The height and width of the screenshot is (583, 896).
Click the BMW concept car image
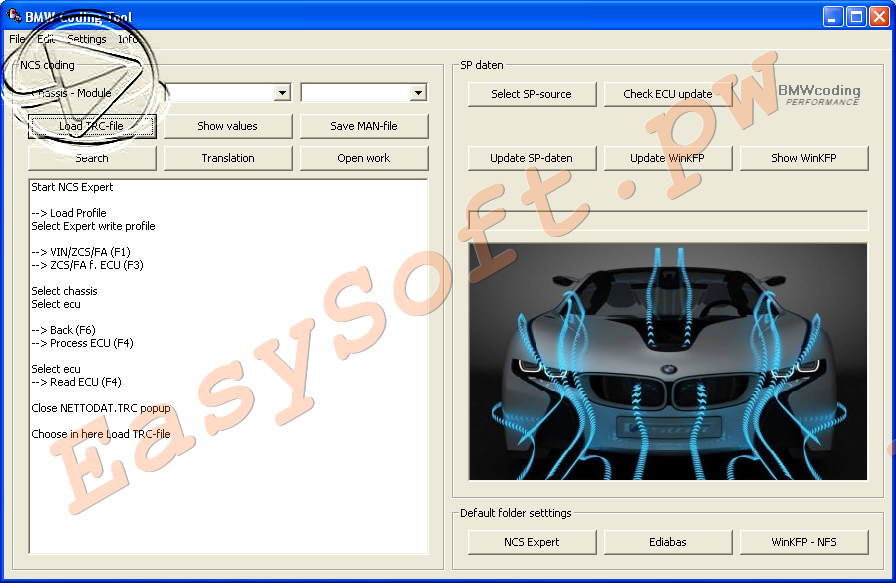pyautogui.click(x=668, y=362)
